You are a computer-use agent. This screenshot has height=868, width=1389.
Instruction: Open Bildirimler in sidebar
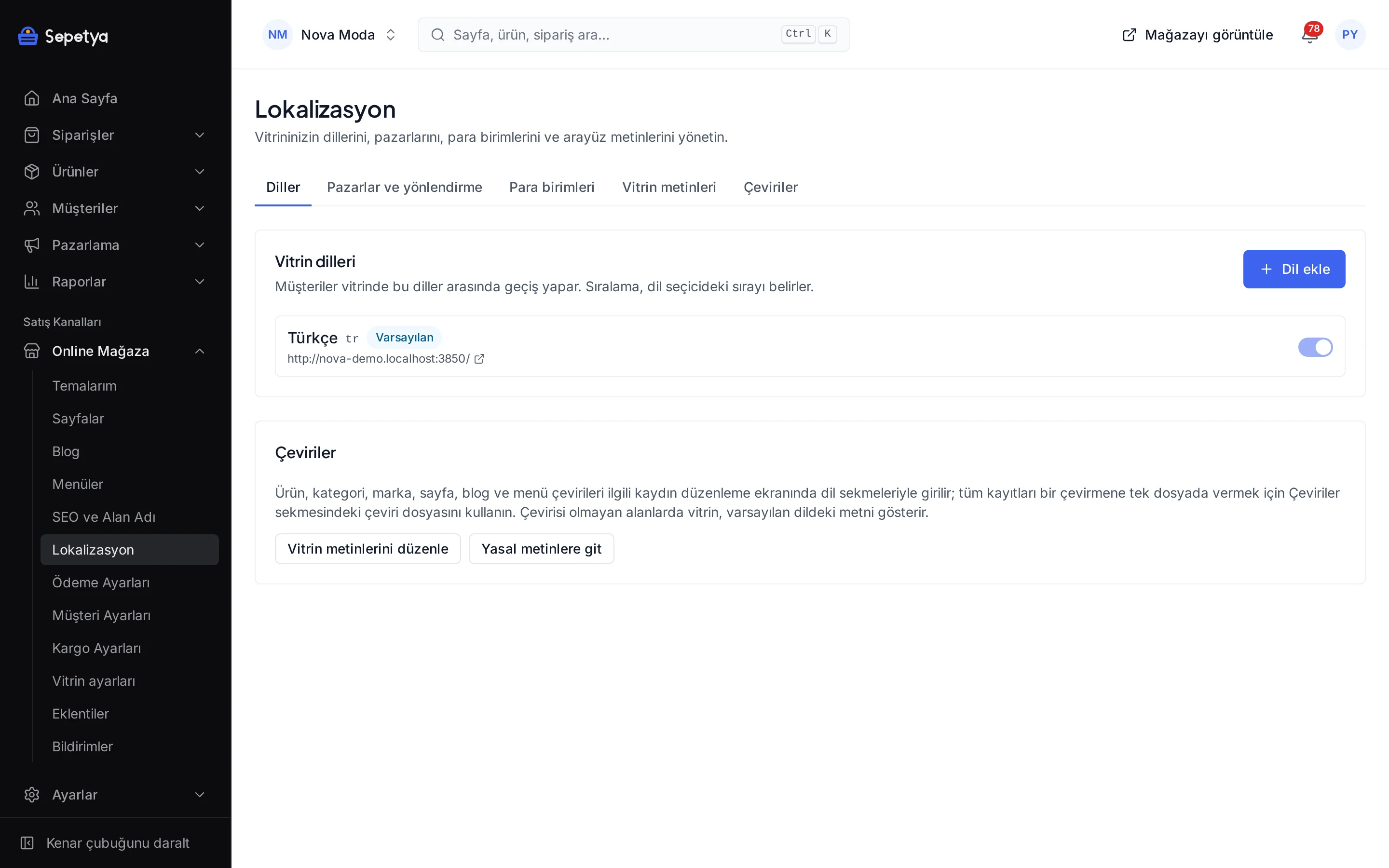[130, 746]
